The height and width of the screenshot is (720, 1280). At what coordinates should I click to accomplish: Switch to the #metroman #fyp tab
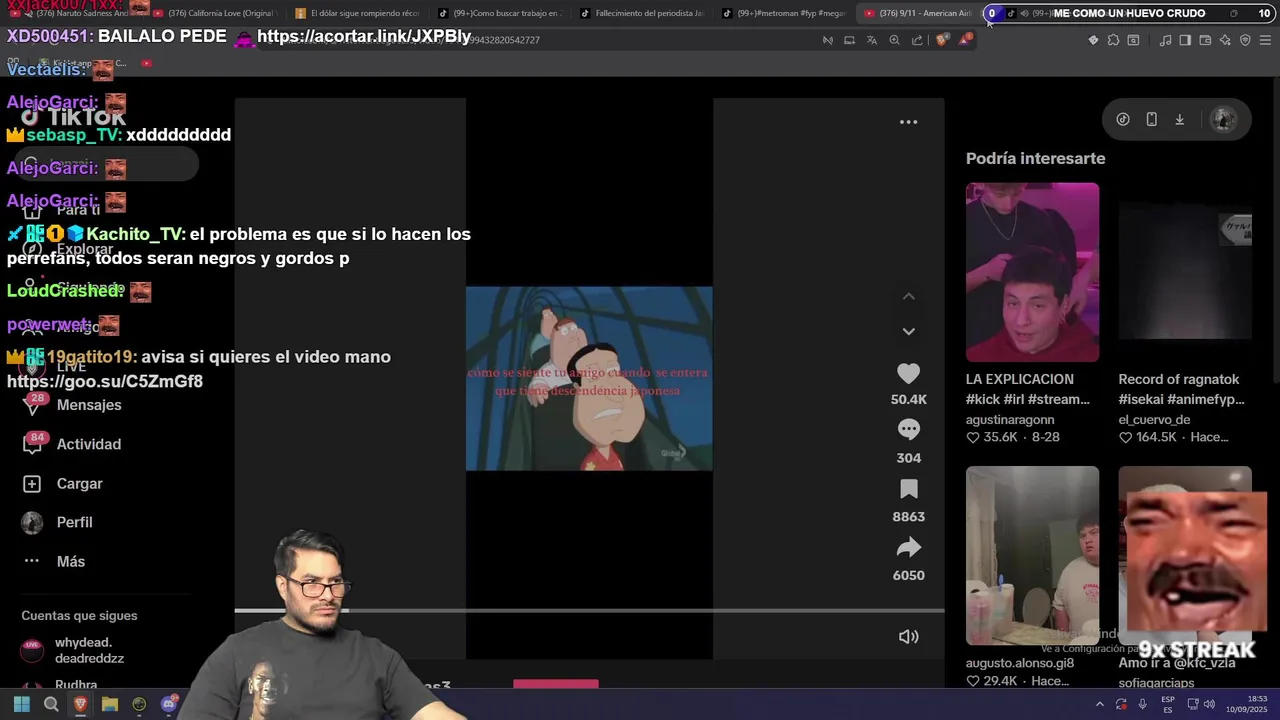(786, 13)
